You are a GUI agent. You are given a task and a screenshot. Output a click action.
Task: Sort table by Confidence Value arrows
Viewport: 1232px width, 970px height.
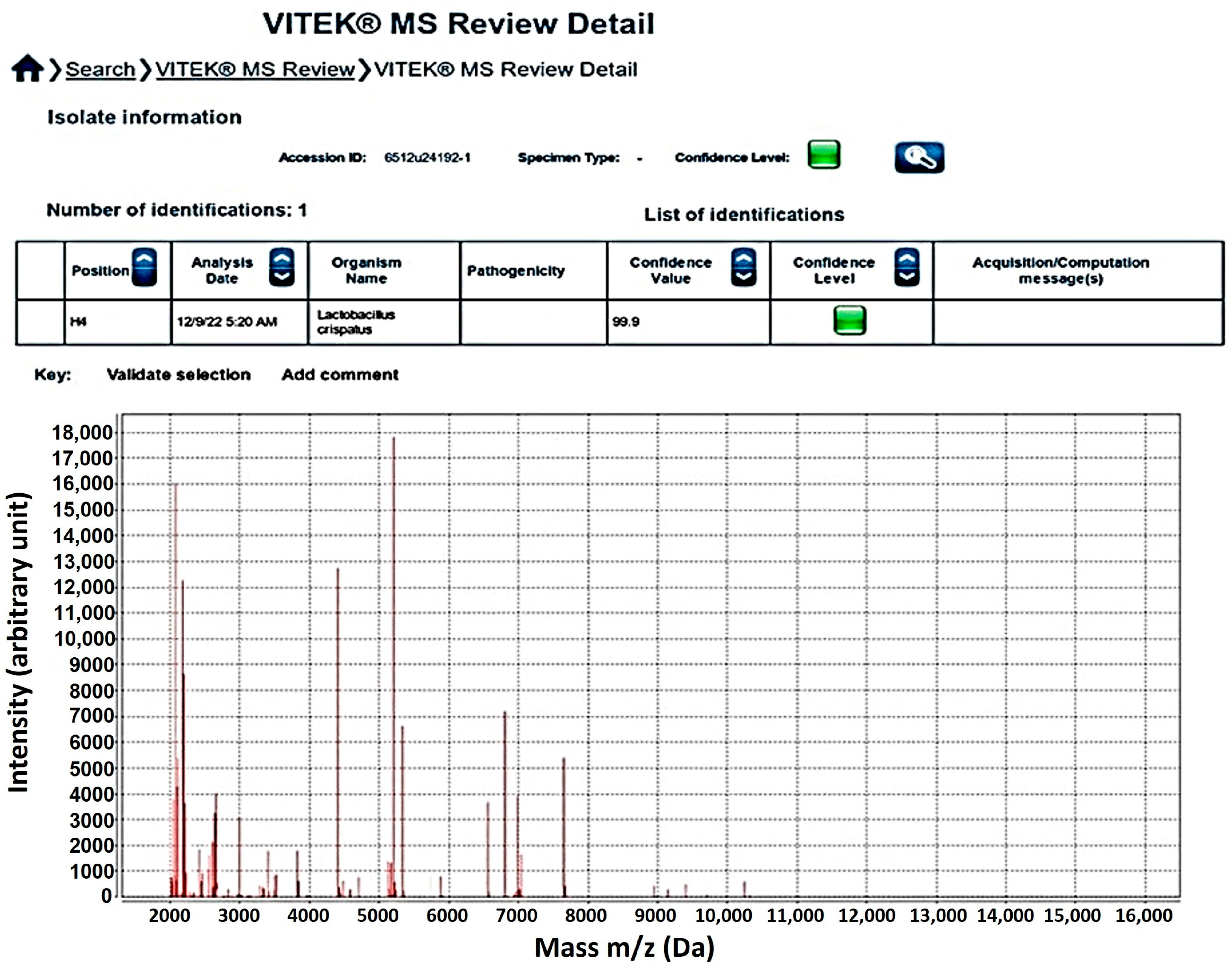743,268
